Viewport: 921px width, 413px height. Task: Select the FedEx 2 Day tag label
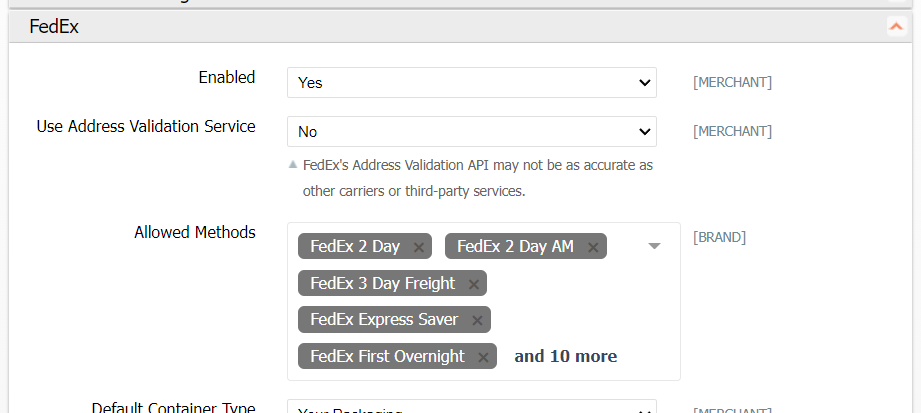click(x=355, y=246)
